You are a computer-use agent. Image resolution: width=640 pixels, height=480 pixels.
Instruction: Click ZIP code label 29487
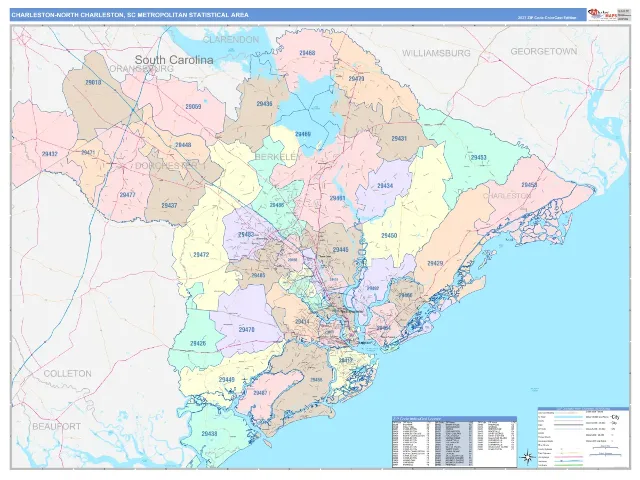click(260, 393)
